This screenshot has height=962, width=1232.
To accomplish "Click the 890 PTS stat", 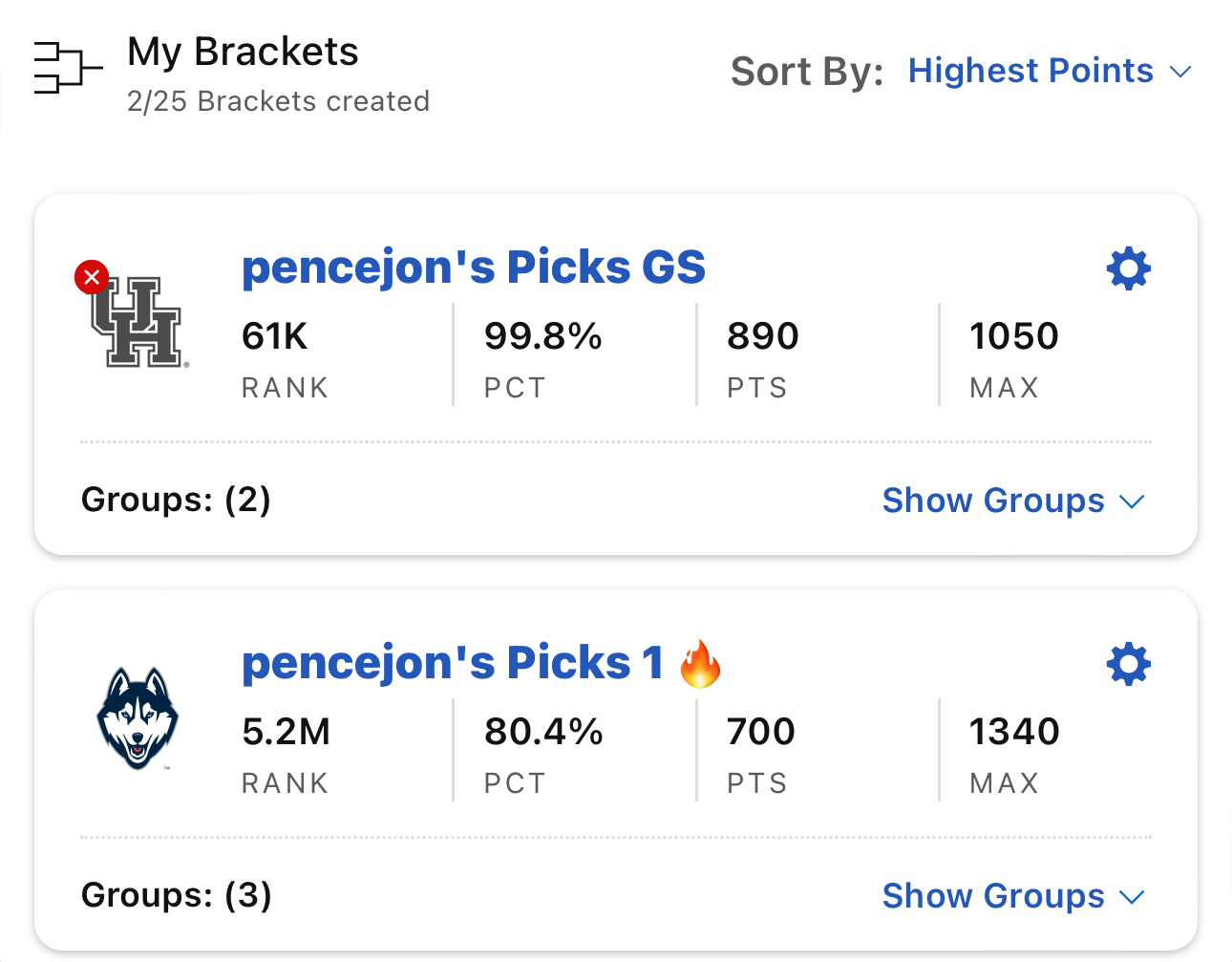I will coord(763,360).
